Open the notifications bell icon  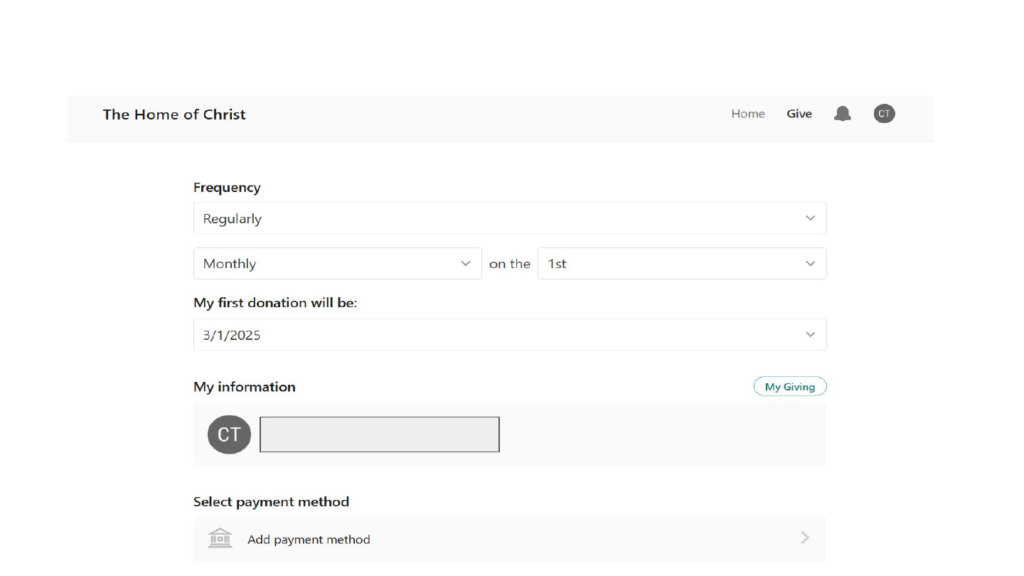coord(842,114)
